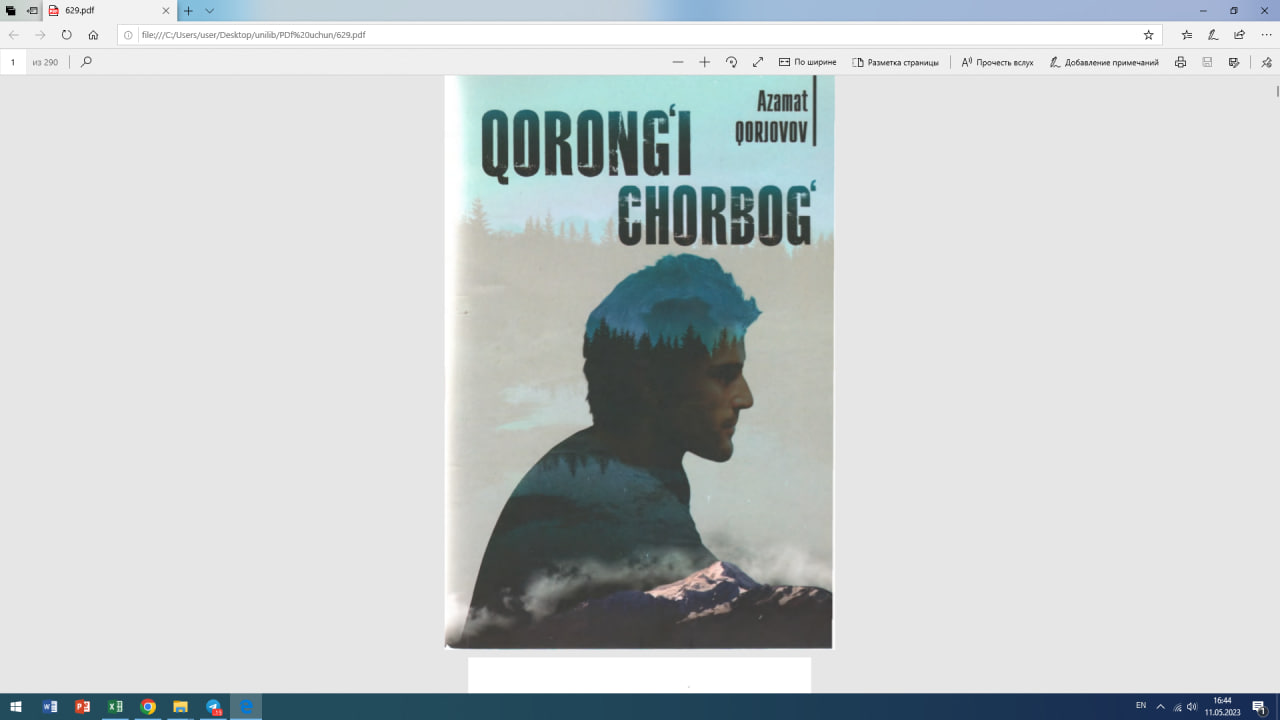The height and width of the screenshot is (720, 1280).
Task: Toggle 'Разметка страницы' page layout mode
Action: click(x=896, y=61)
